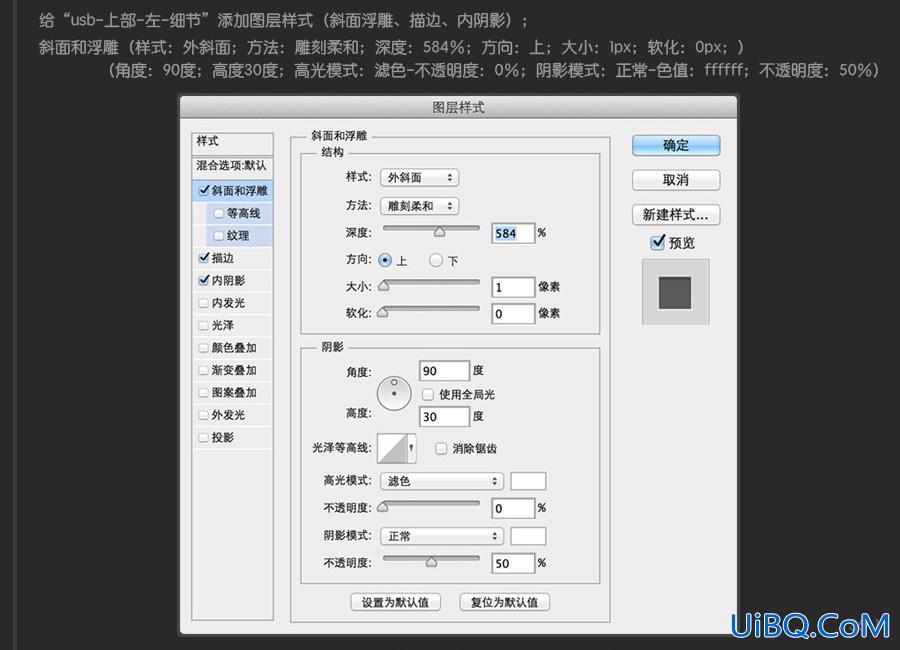The image size is (900, 650).
Task: Open 投影 settings in styles list
Action: coord(223,438)
